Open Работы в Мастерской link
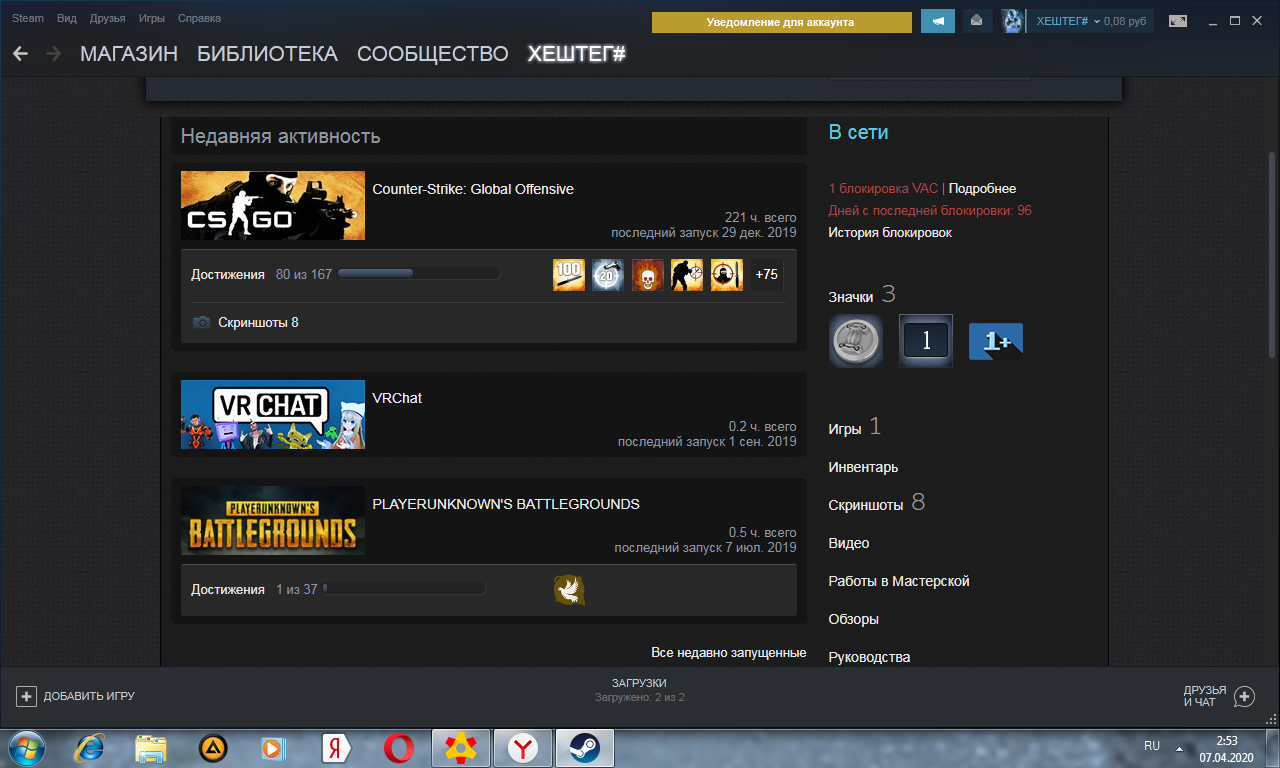Screen dimensions: 1280x768 898,581
